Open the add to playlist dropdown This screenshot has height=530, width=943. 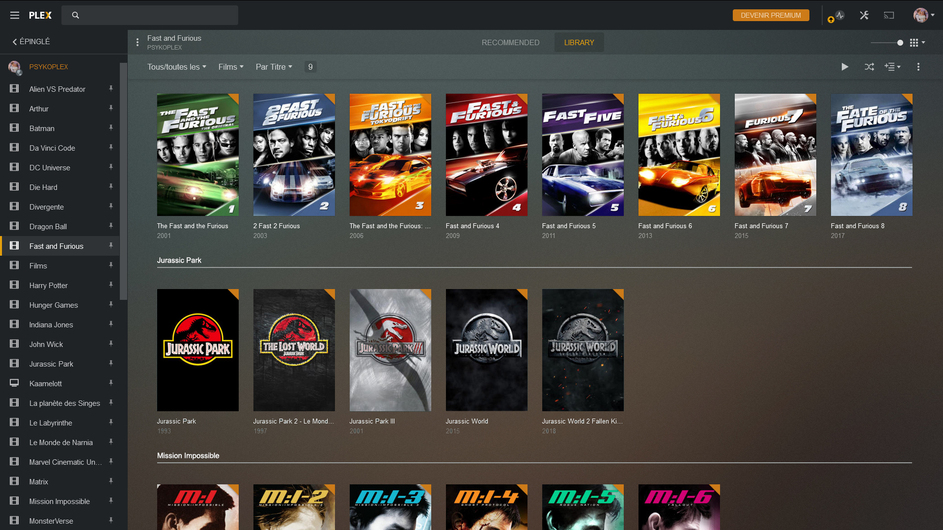(x=892, y=67)
